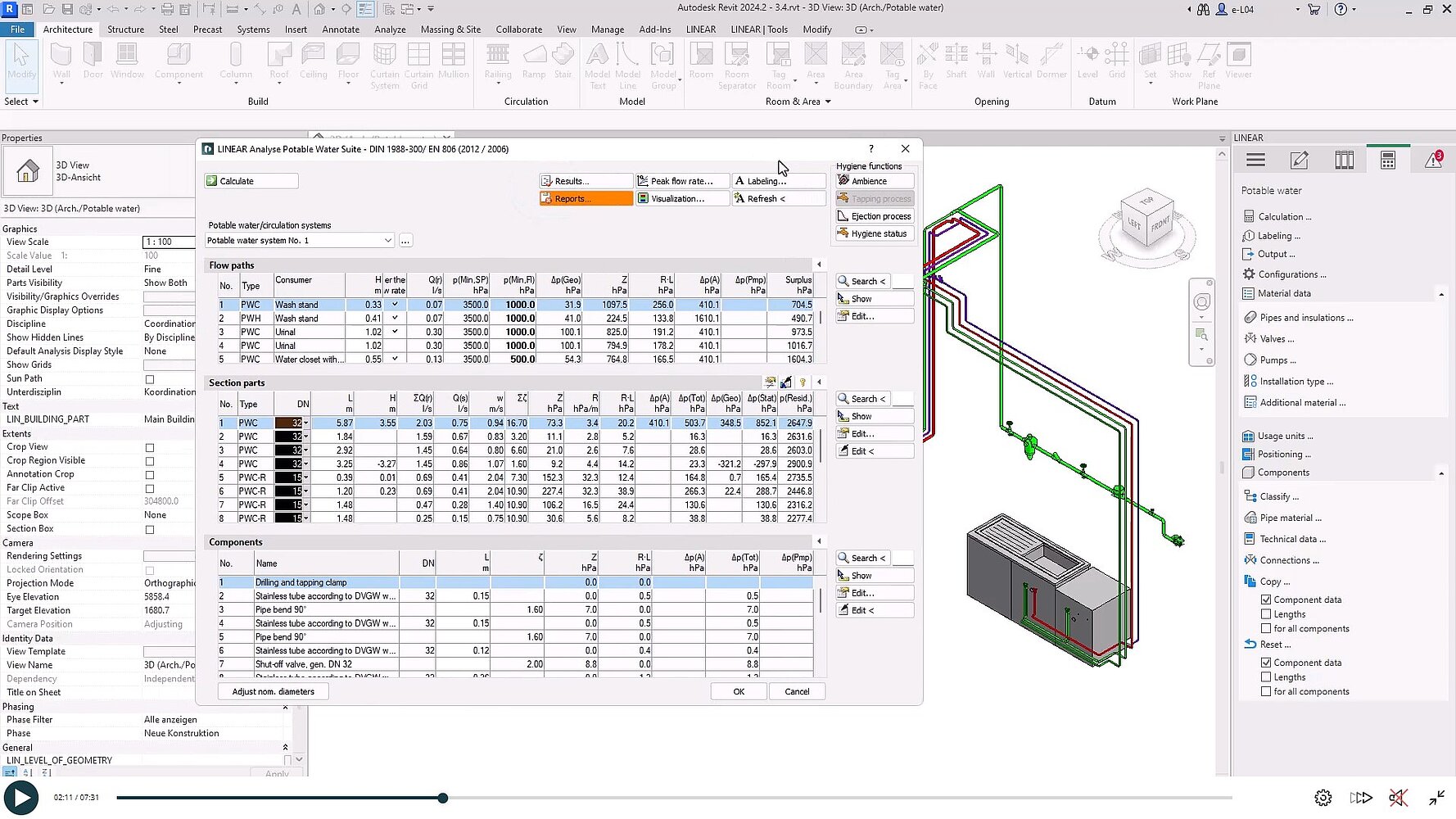Switch to the Systems ribbon tab

253,29
